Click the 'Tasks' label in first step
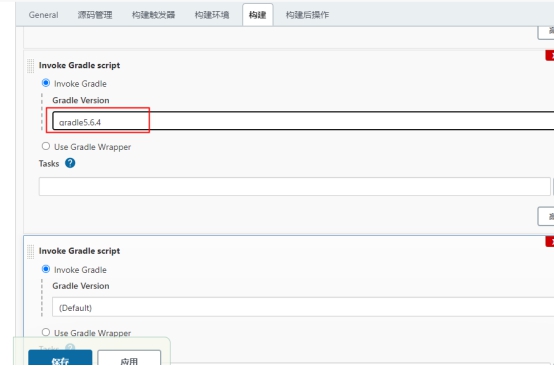 point(49,164)
